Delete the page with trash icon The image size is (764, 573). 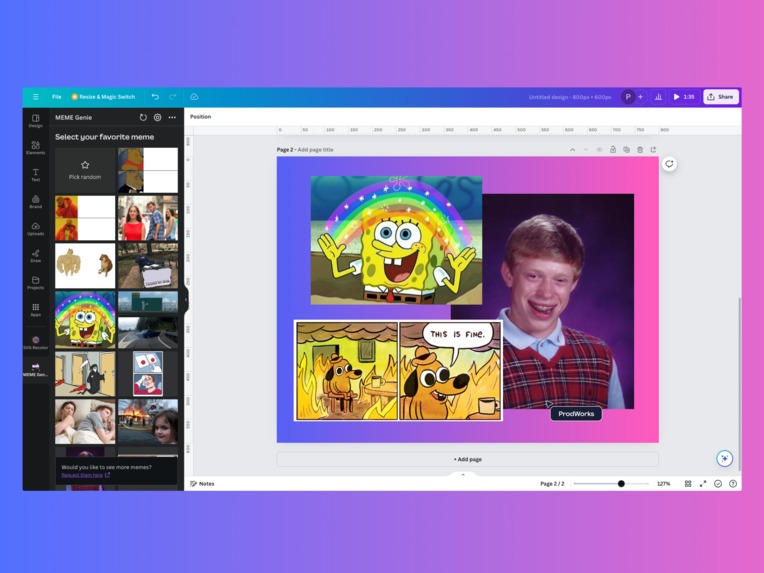[640, 150]
